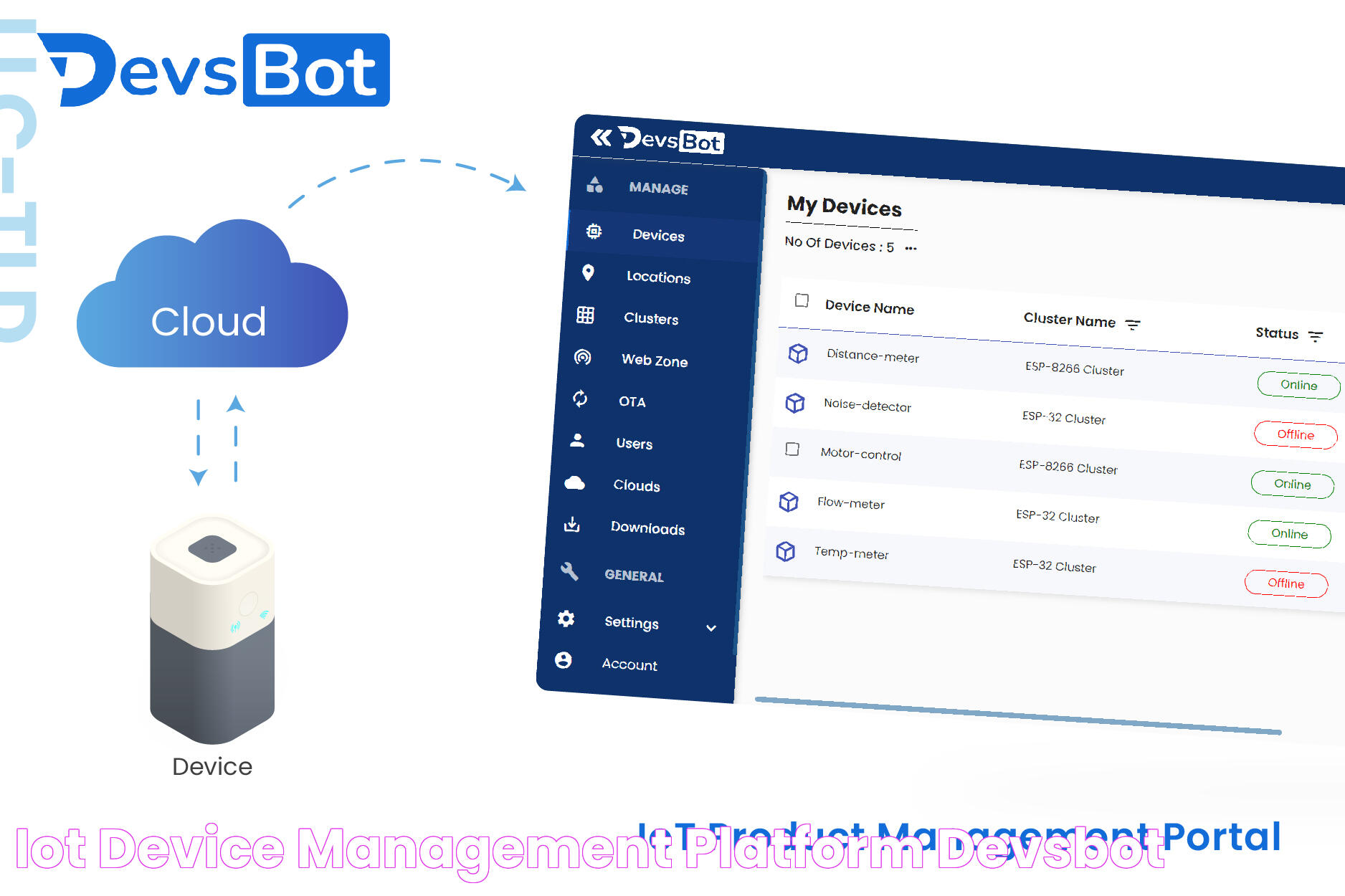Image resolution: width=1345 pixels, height=896 pixels.
Task: Click the Devices chip icon
Action: [594, 232]
